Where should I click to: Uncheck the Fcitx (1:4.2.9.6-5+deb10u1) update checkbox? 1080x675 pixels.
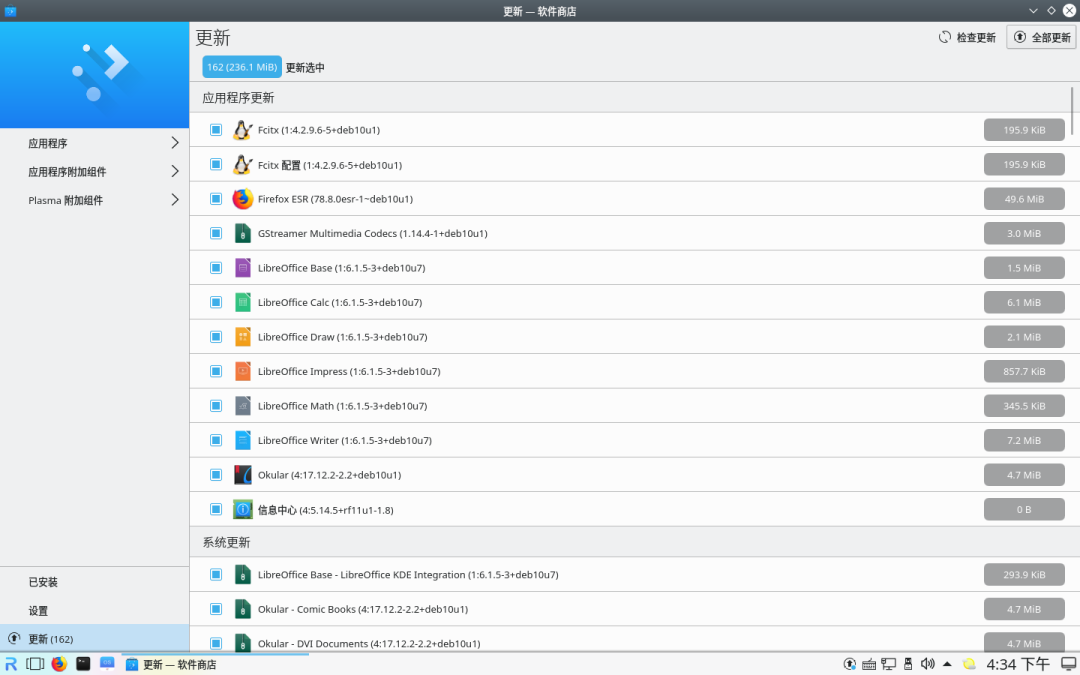pos(216,129)
